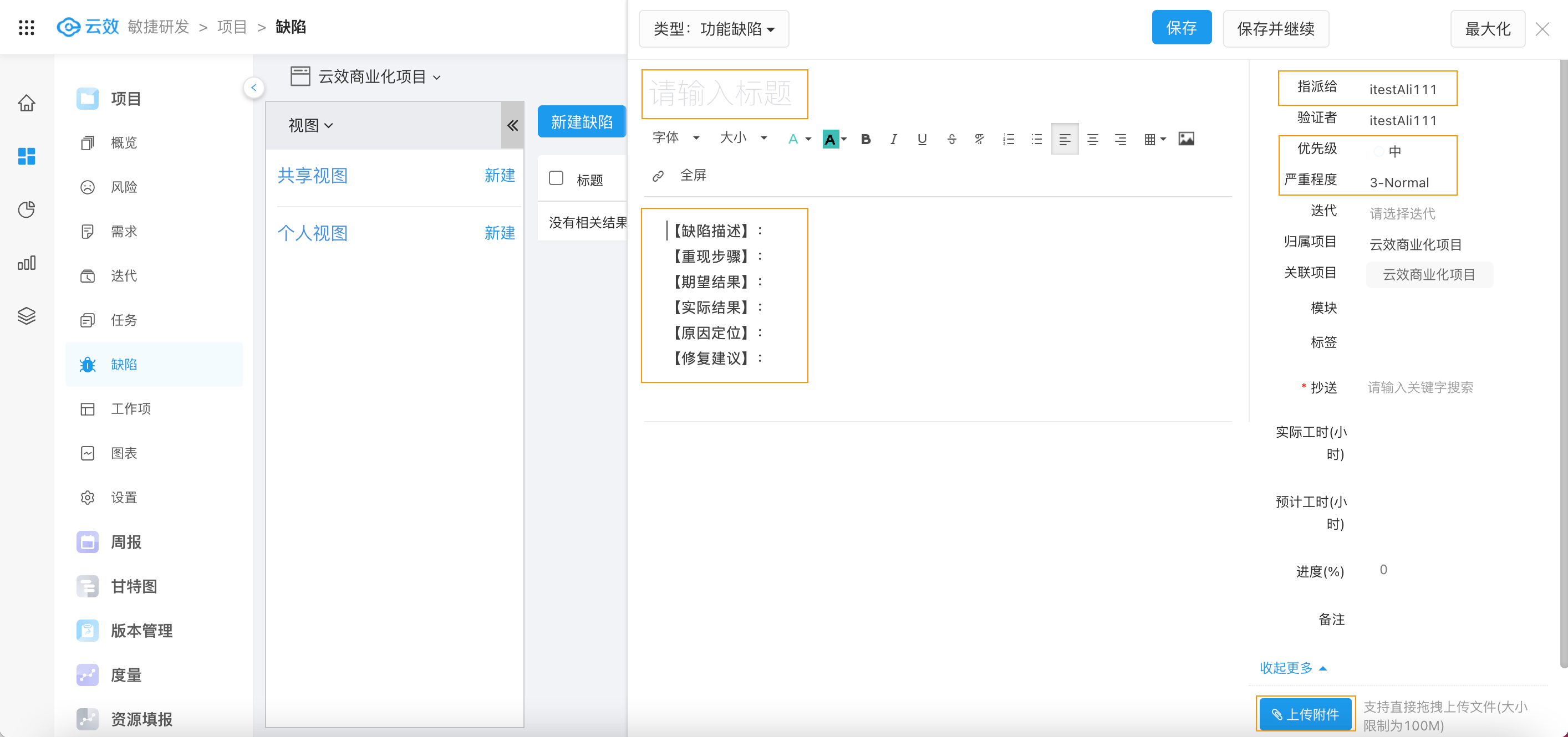Align text right
Image resolution: width=1568 pixels, height=737 pixels.
1120,140
